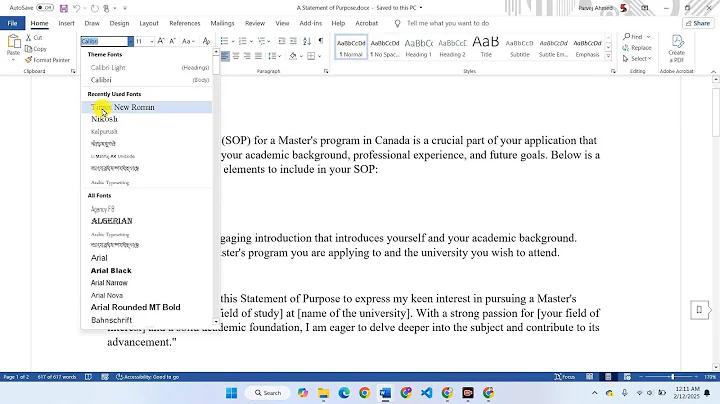Image resolution: width=720 pixels, height=404 pixels.
Task: Increase font size
Action: click(161, 41)
